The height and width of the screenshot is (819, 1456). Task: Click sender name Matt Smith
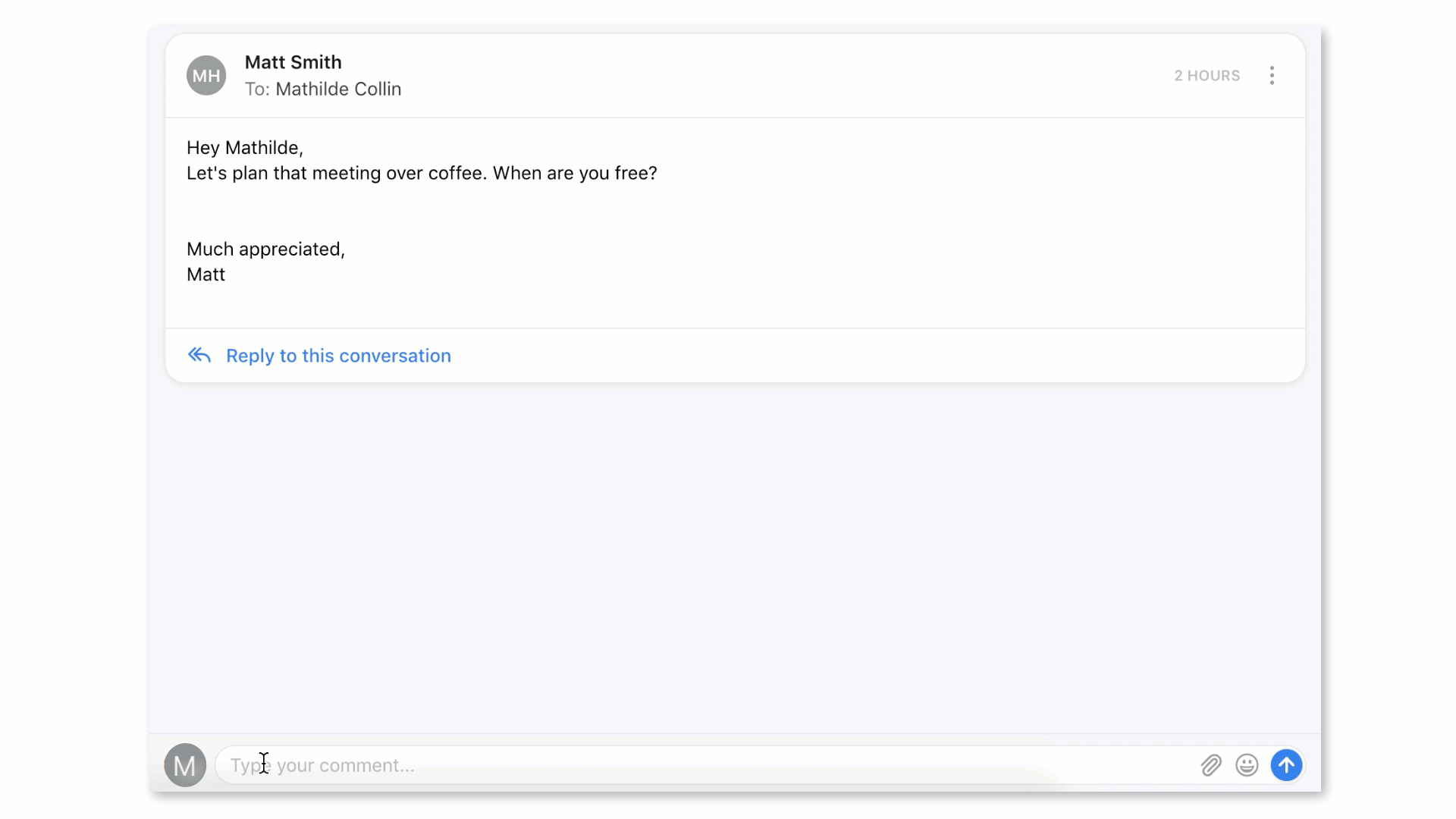click(293, 62)
